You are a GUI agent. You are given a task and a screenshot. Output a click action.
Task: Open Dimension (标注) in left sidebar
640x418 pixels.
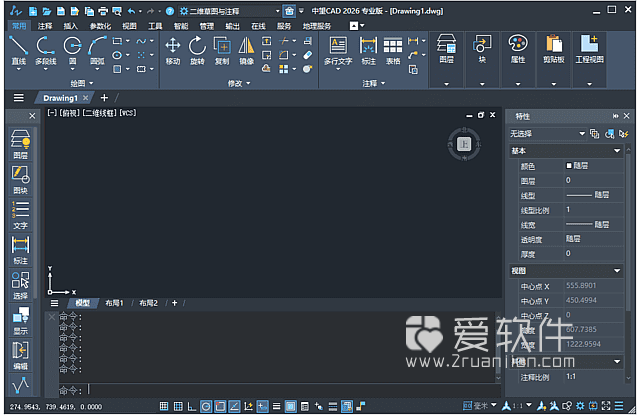[x=20, y=249]
